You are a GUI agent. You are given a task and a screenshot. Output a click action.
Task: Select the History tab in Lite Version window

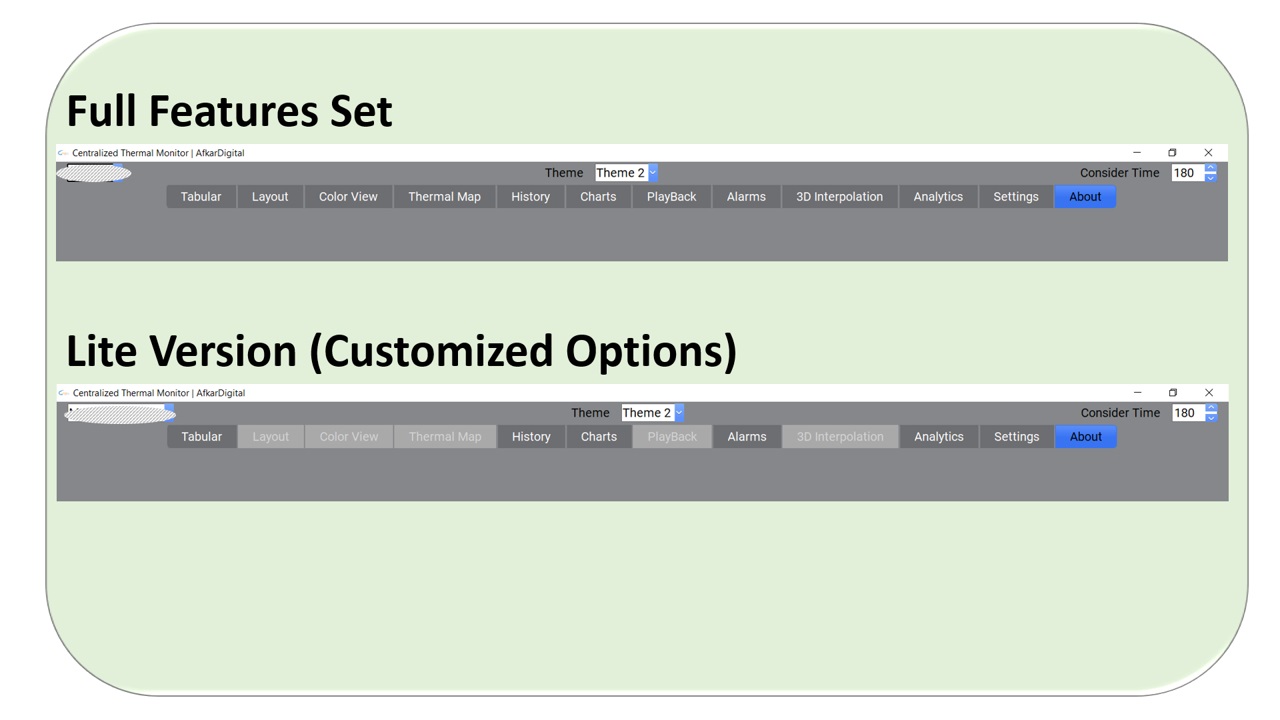(531, 437)
